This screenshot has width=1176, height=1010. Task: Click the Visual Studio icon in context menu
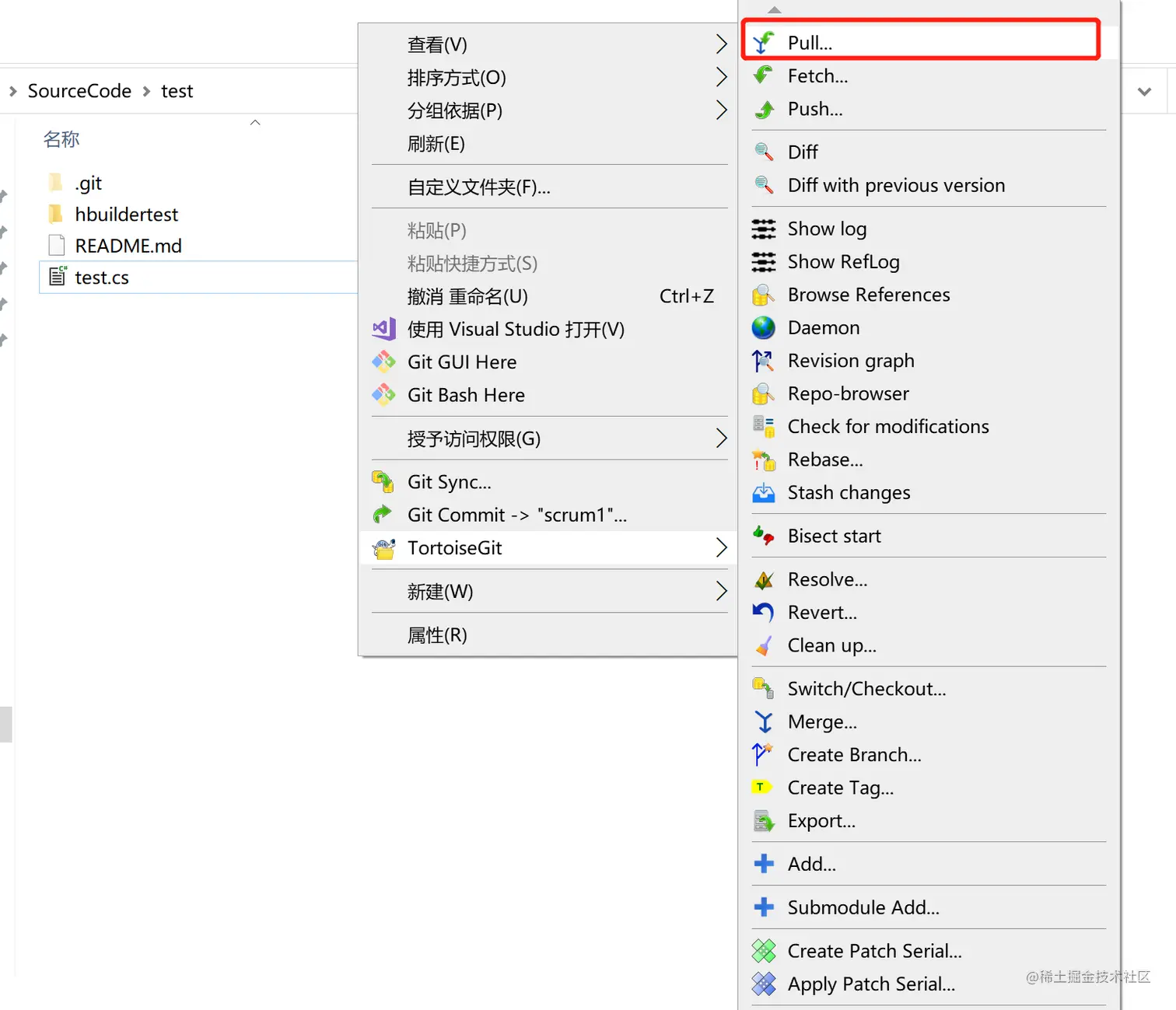point(384,329)
